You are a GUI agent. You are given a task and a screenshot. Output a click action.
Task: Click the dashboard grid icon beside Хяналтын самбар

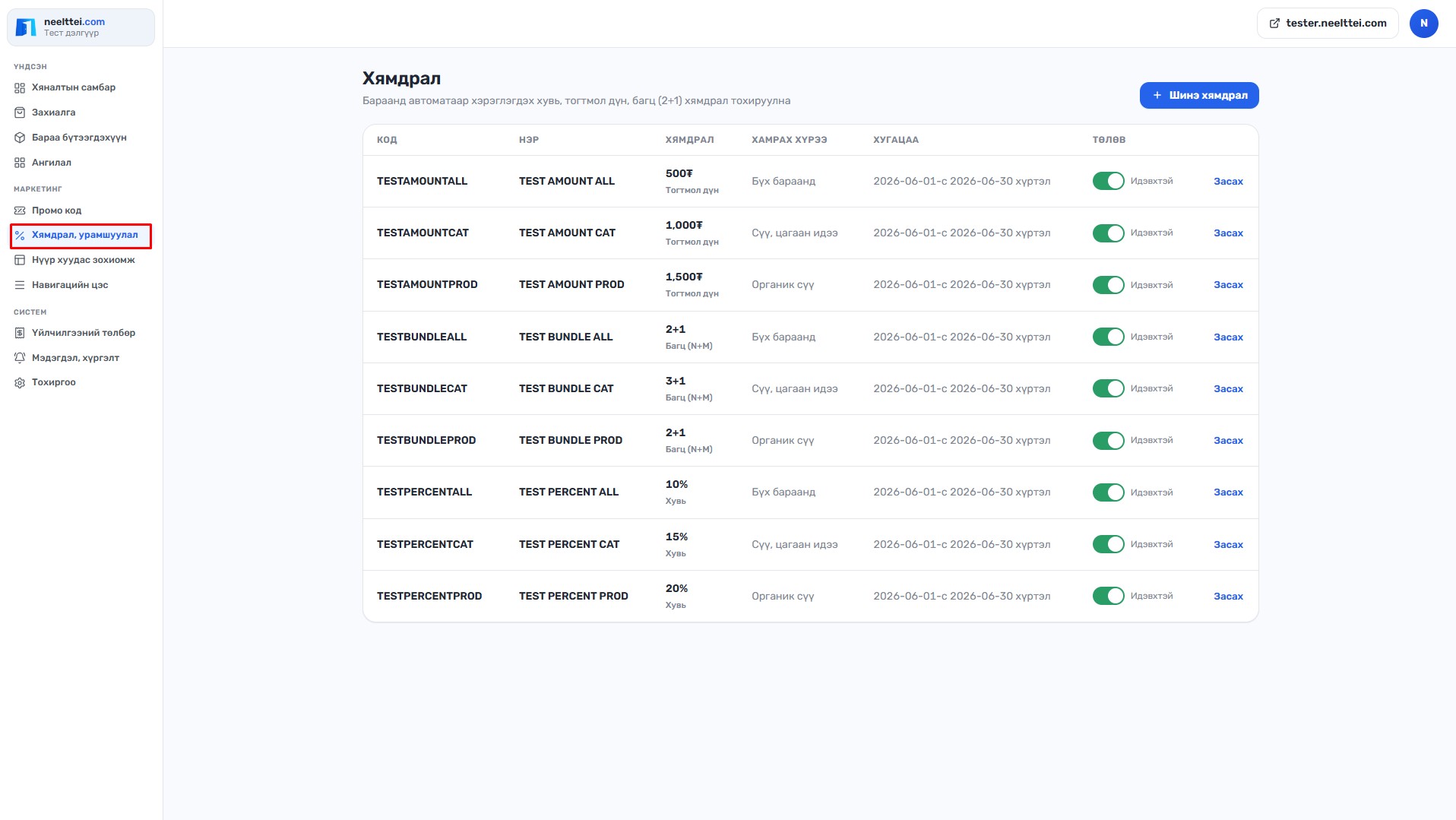click(20, 88)
